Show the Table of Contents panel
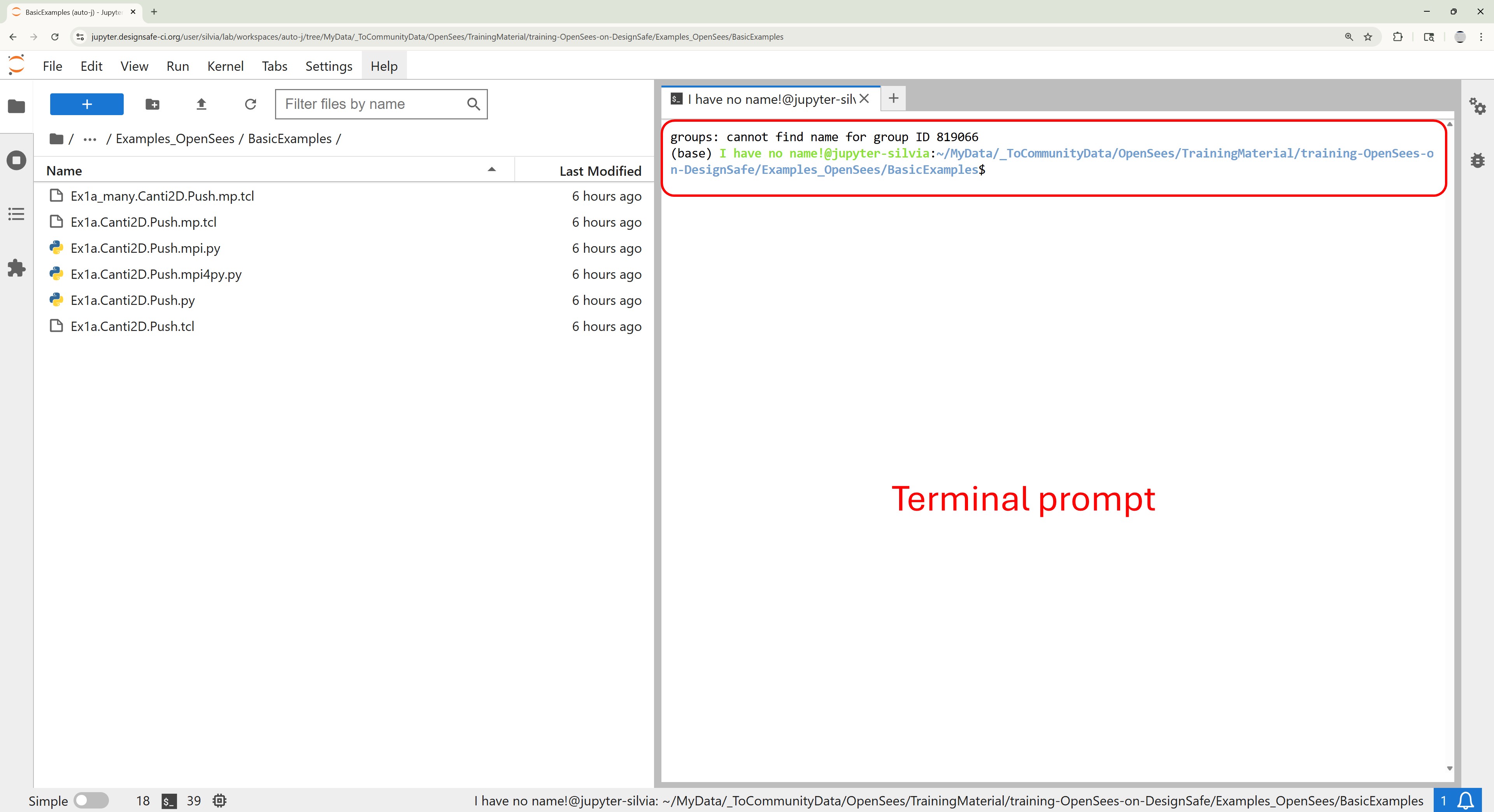 point(16,214)
